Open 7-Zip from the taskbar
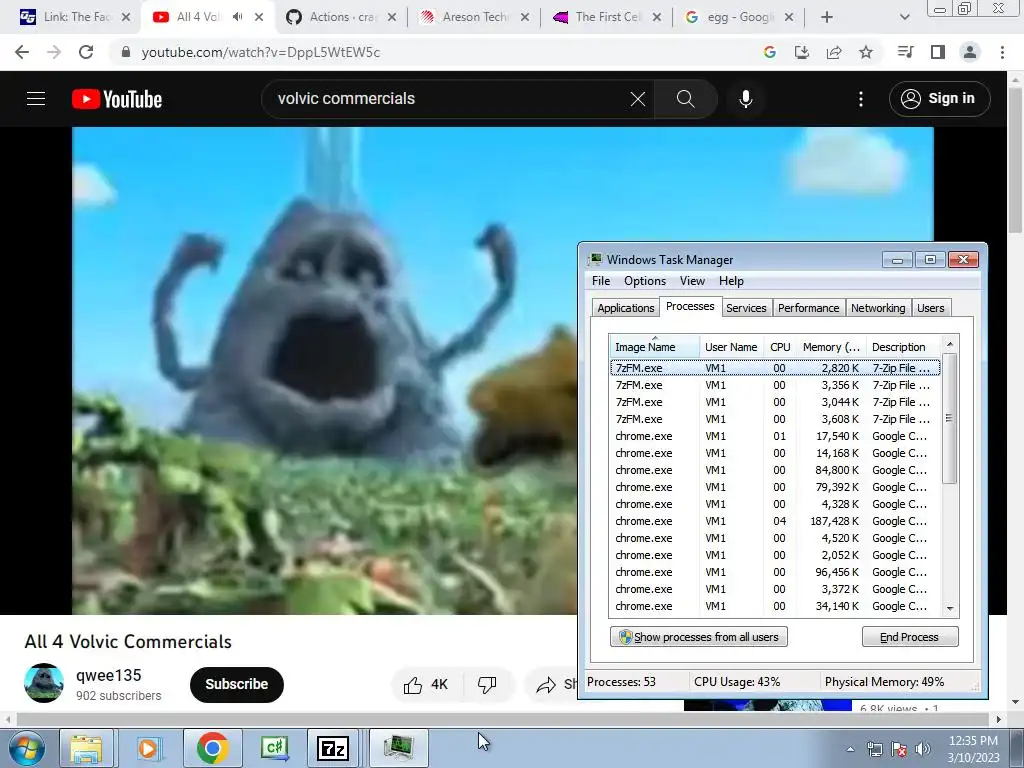This screenshot has width=1024, height=768. [332, 748]
